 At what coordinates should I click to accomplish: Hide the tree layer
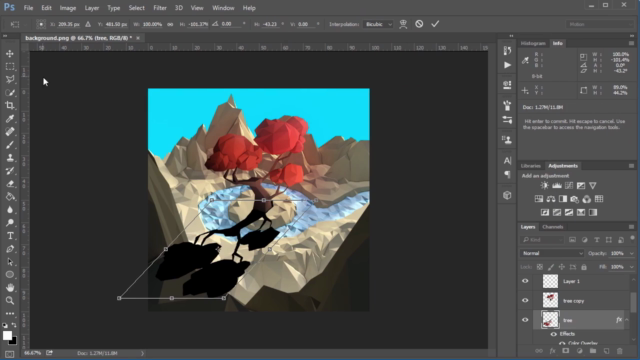(525, 320)
